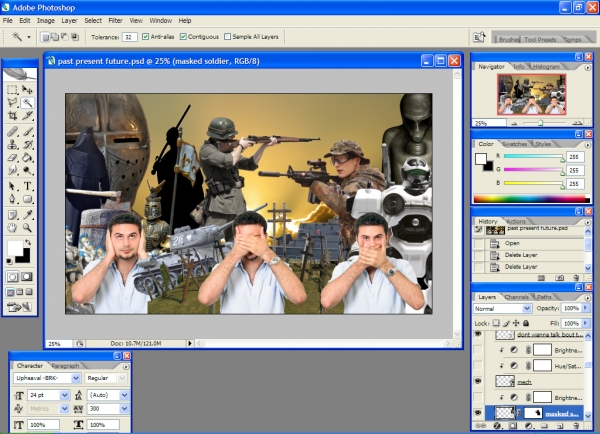This screenshot has width=600, height=434.
Task: Open the Tool Presets palette tab
Action: point(540,39)
